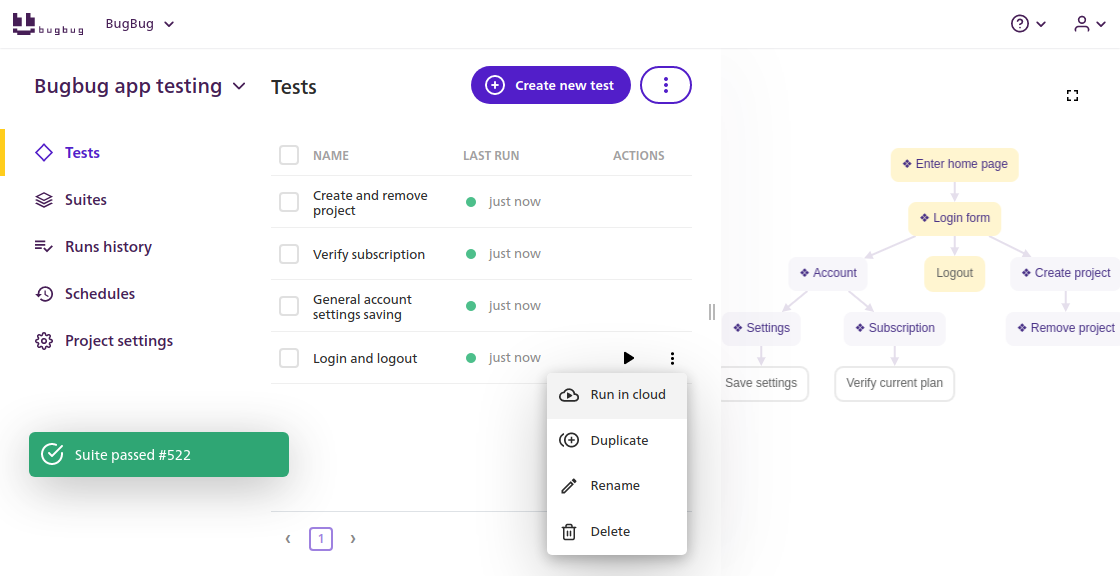This screenshot has width=1120, height=576.
Task: Check the Create and remove project checkbox
Action: (x=289, y=202)
